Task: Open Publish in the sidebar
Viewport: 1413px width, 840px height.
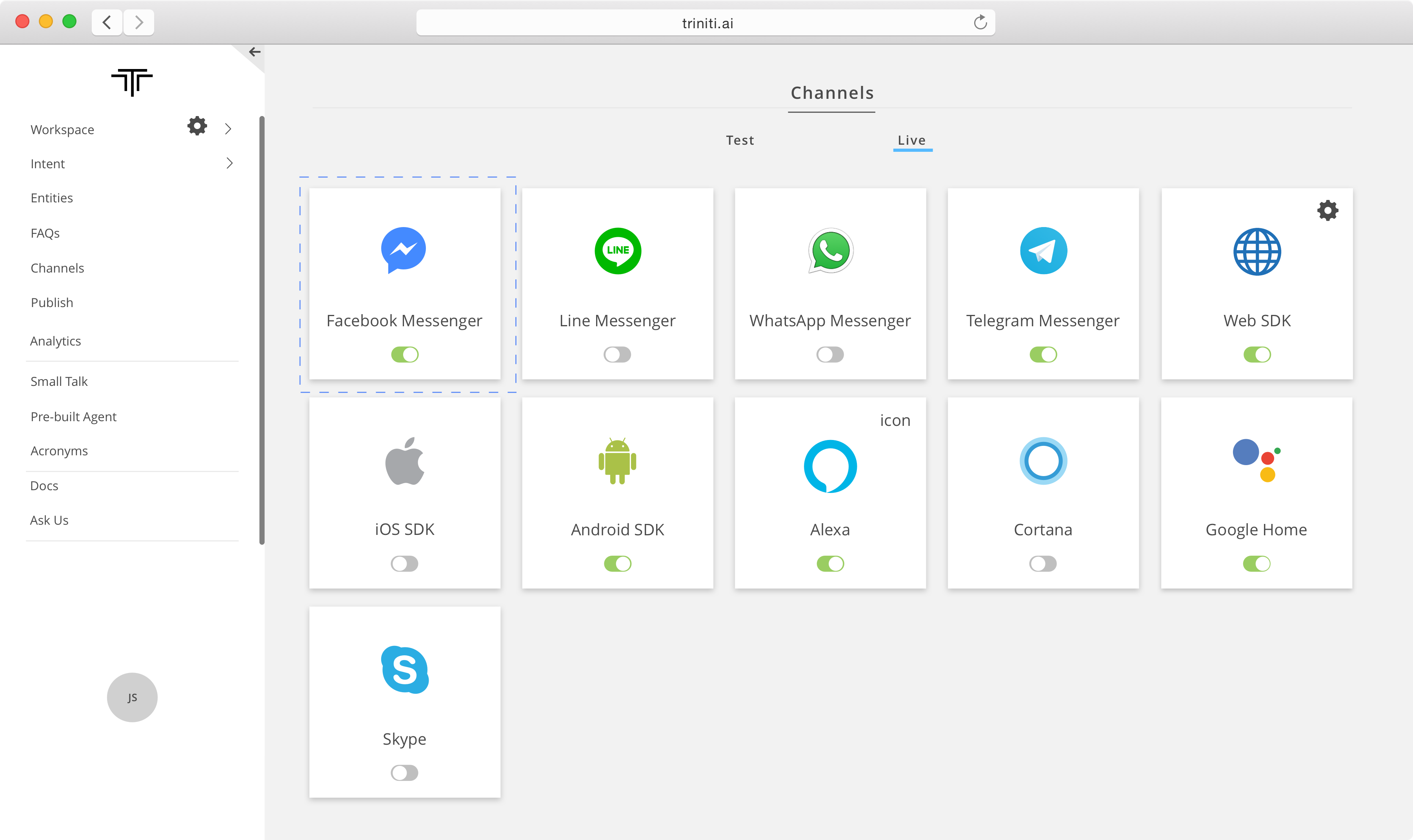Action: click(51, 303)
